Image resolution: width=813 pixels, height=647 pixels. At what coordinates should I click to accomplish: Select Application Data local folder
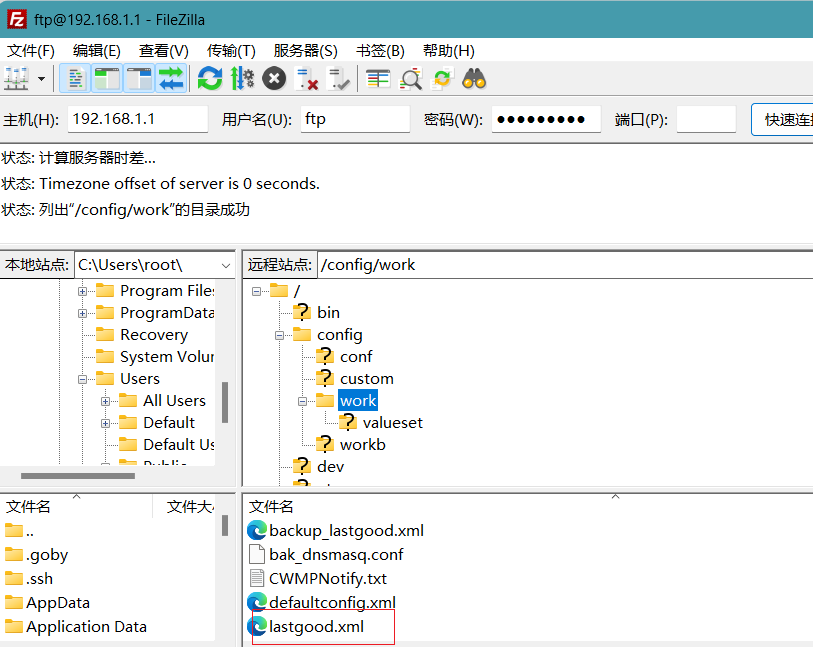click(86, 627)
